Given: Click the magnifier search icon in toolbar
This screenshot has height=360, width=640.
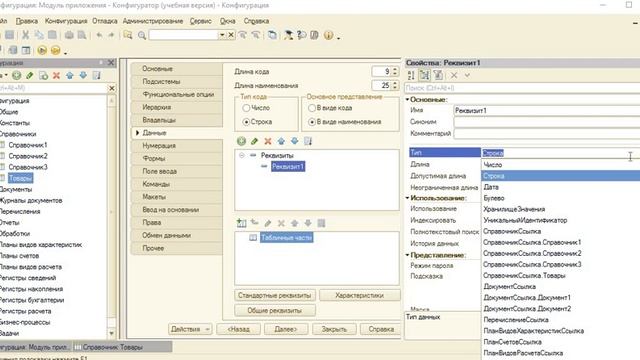Looking at the screenshot, I should 142,36.
